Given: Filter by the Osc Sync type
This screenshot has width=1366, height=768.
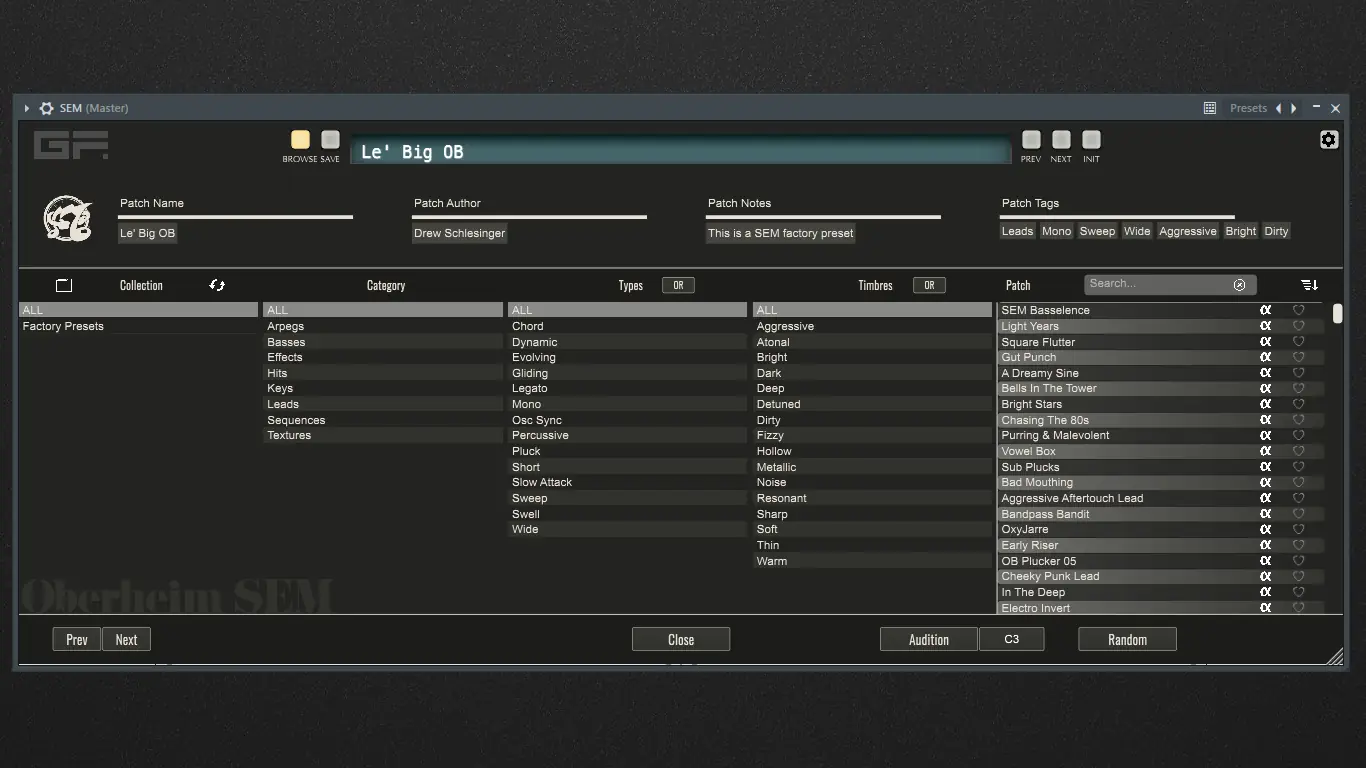Looking at the screenshot, I should [x=627, y=420].
